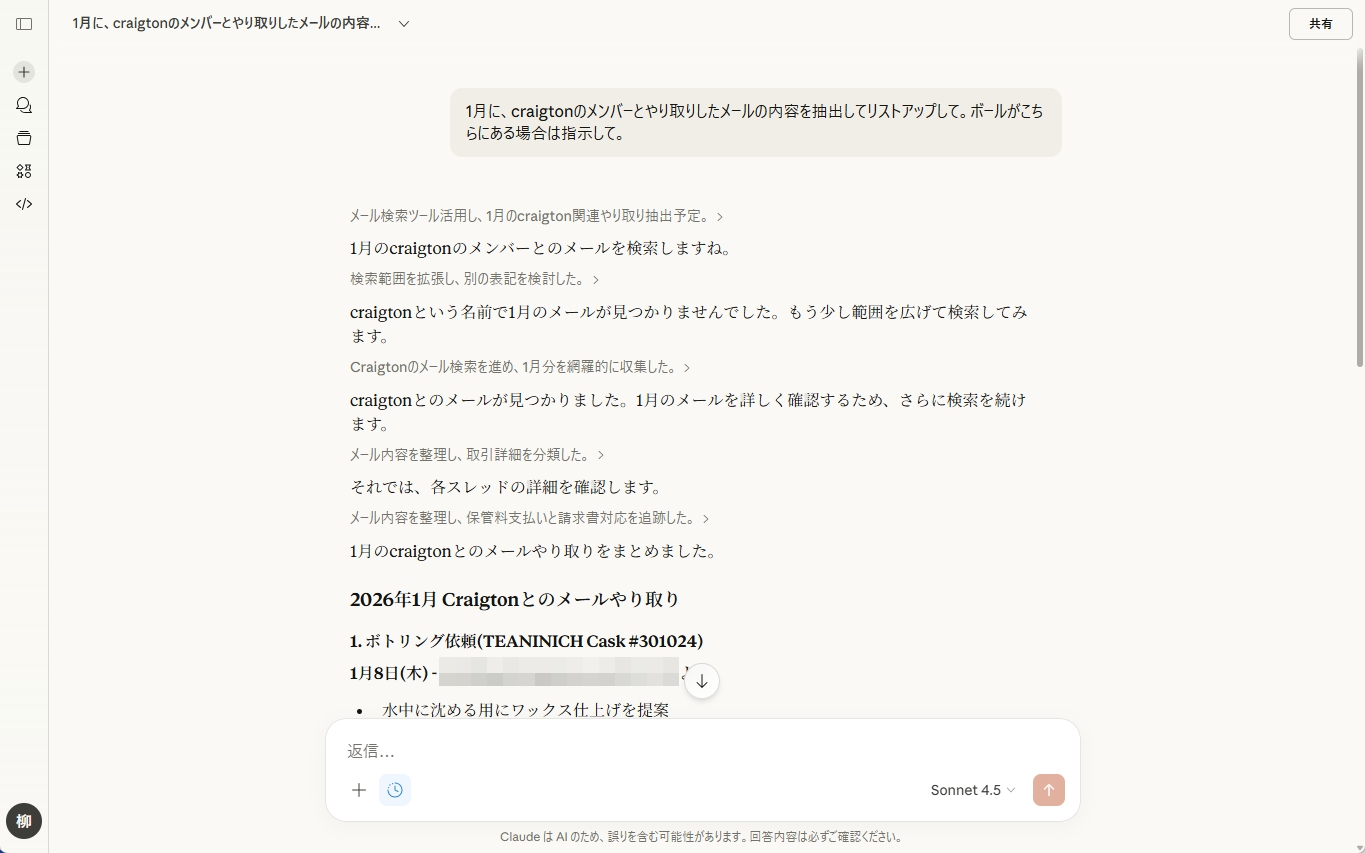Viewport: 1365px width, 853px height.
Task: Open the Sonnet 4.5 model selector
Action: [x=971, y=790]
